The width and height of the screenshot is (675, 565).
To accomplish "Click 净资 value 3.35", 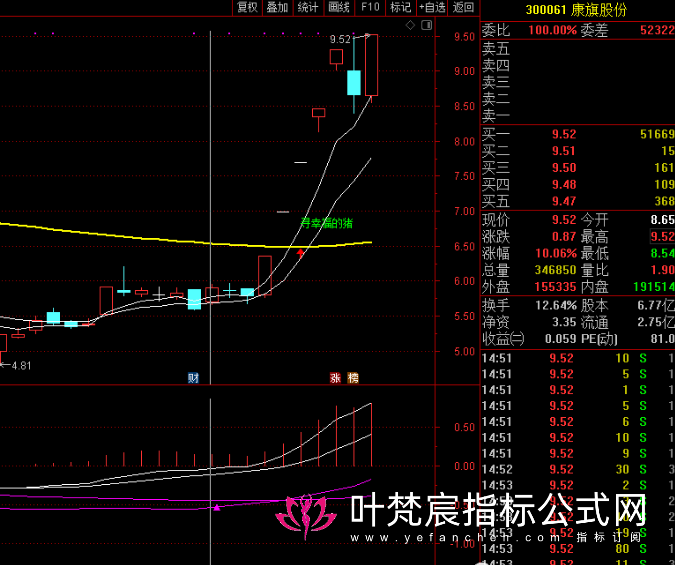I will pos(564,322).
